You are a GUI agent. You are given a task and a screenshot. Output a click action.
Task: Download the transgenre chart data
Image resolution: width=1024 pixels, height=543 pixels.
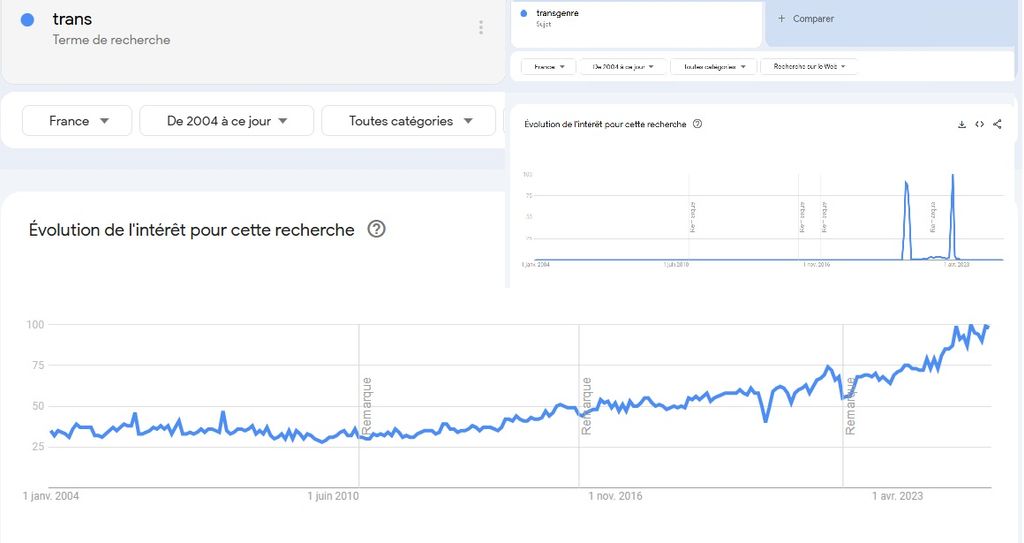tap(961, 124)
